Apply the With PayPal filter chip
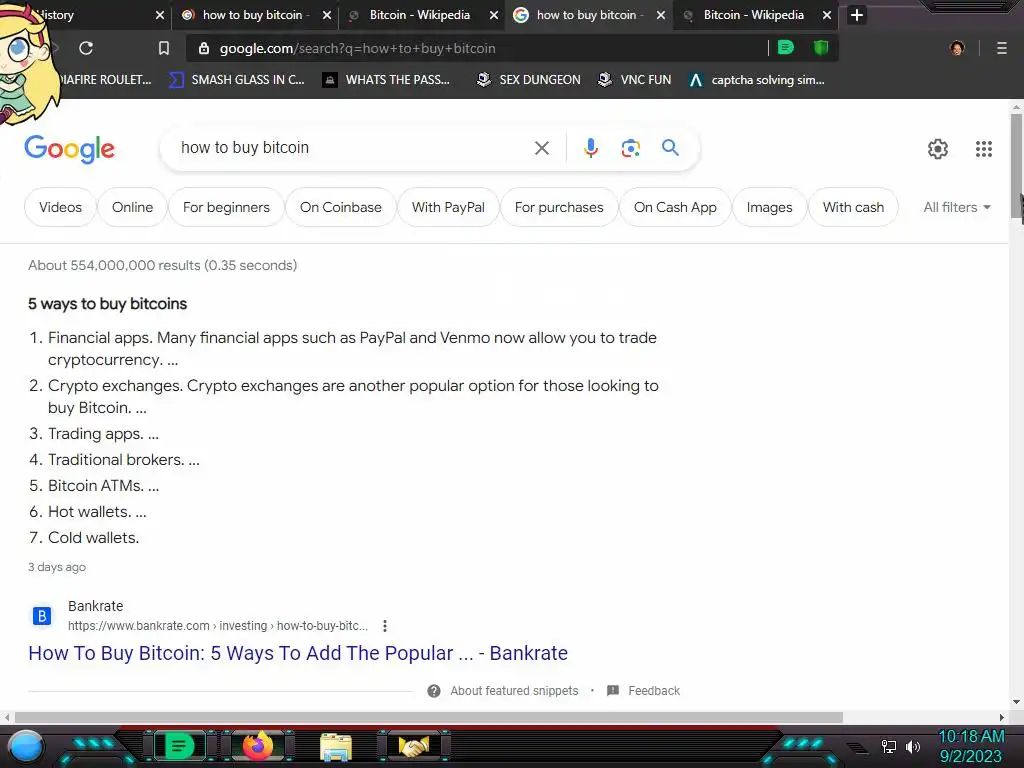This screenshot has height=768, width=1024. [x=448, y=207]
